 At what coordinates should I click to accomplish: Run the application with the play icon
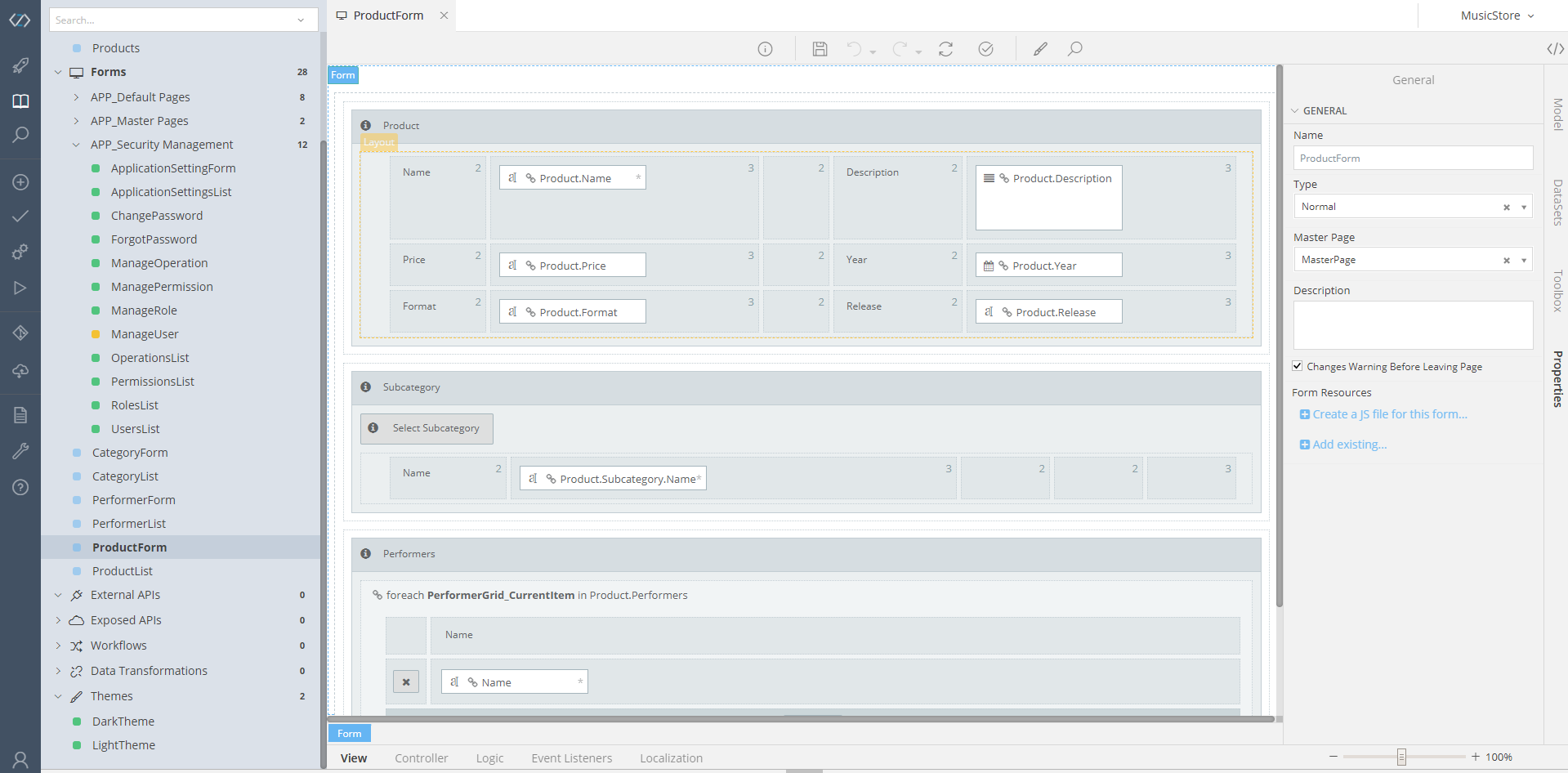[x=20, y=288]
